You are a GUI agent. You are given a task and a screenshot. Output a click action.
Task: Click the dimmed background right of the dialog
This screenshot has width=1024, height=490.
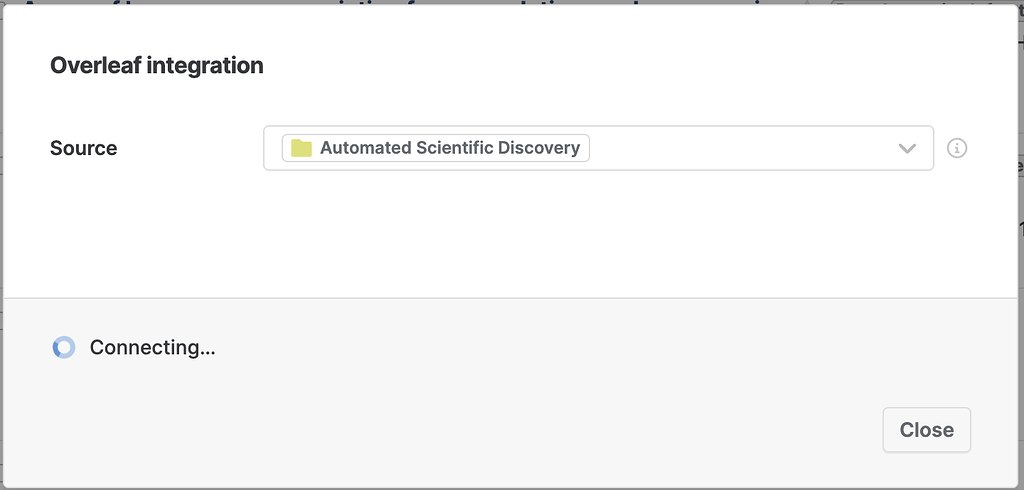point(1020,250)
